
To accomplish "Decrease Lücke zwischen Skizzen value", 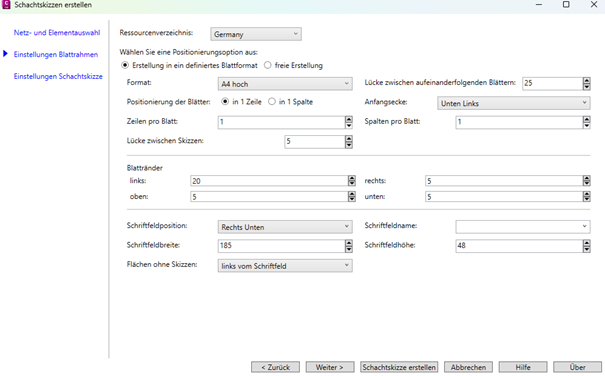I will pyautogui.click(x=349, y=145).
